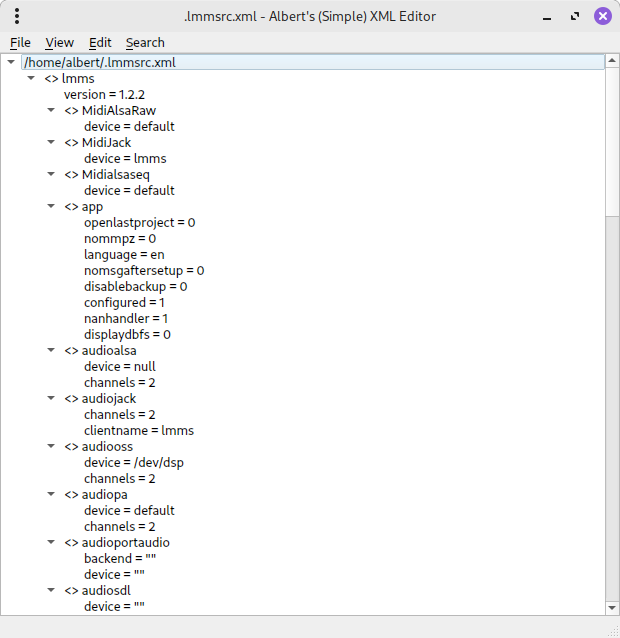Minimize the XML Editor window
The image size is (620, 638).
(x=547, y=17)
